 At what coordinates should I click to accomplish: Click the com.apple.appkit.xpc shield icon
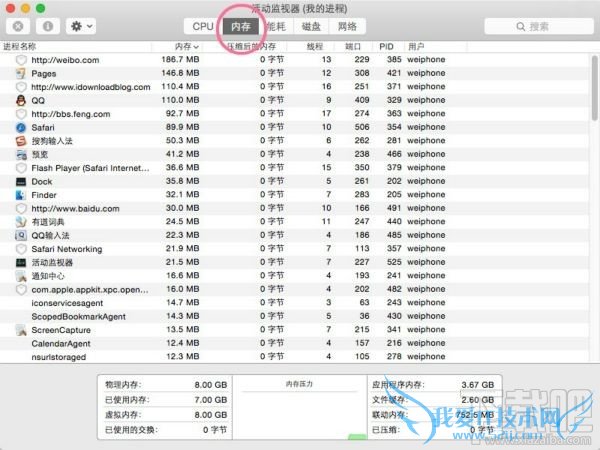(x=21, y=289)
